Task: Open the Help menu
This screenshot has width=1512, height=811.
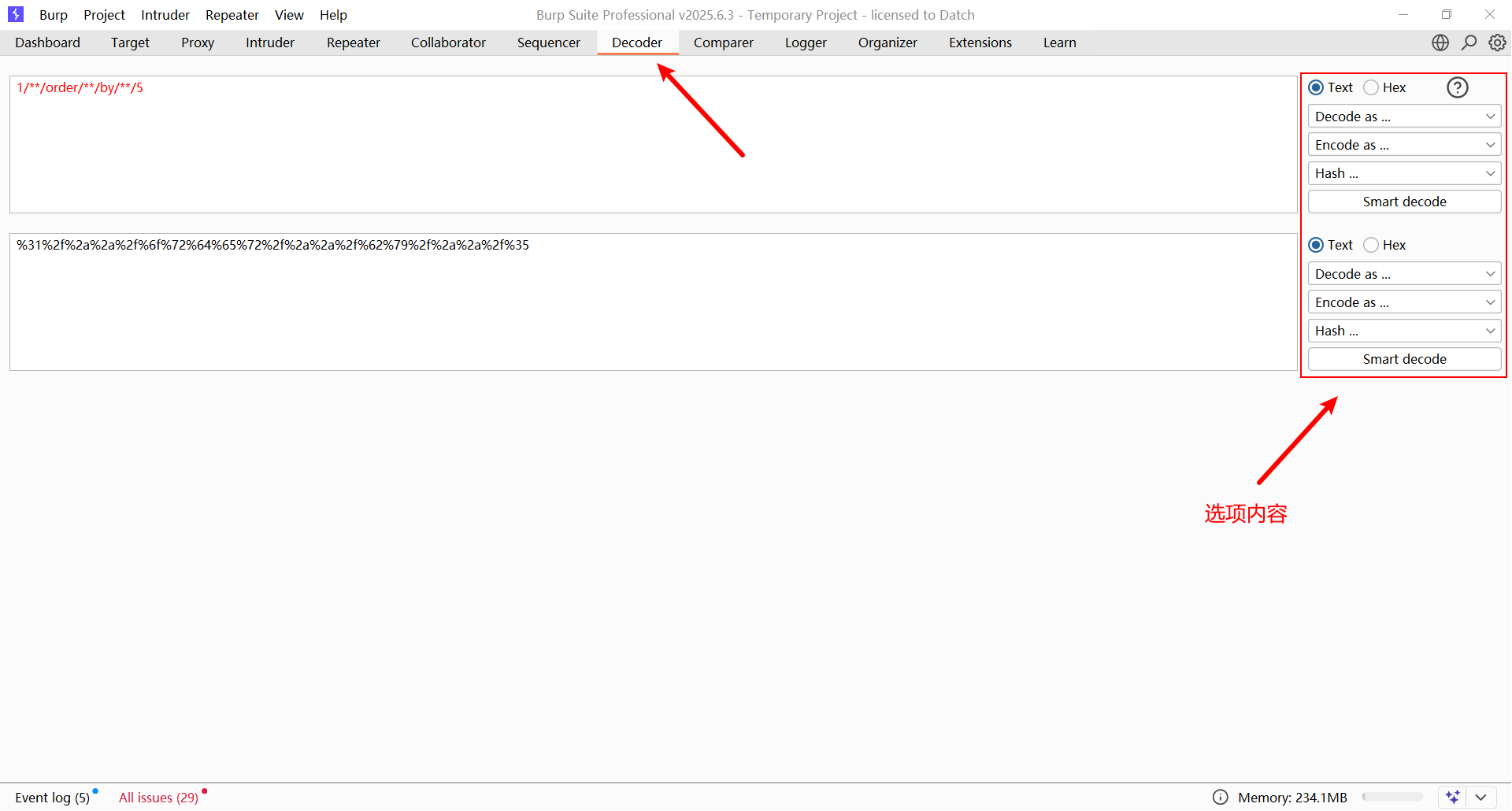Action: pyautogui.click(x=333, y=15)
